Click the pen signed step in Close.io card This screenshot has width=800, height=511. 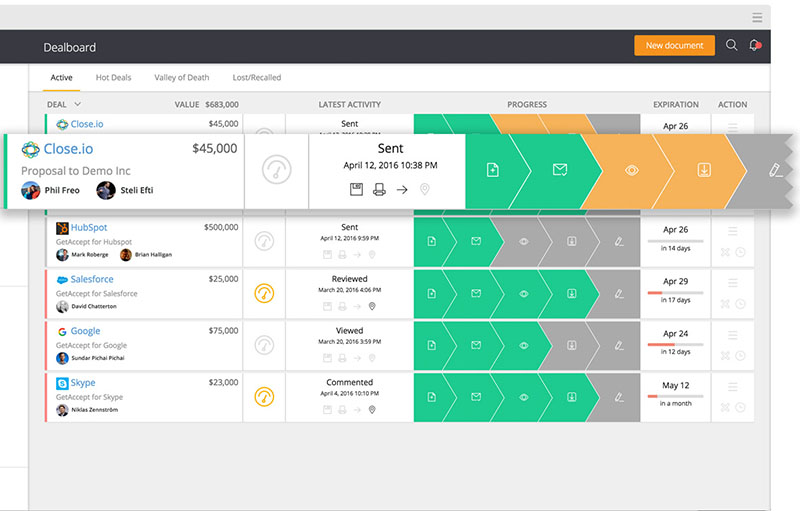click(776, 170)
